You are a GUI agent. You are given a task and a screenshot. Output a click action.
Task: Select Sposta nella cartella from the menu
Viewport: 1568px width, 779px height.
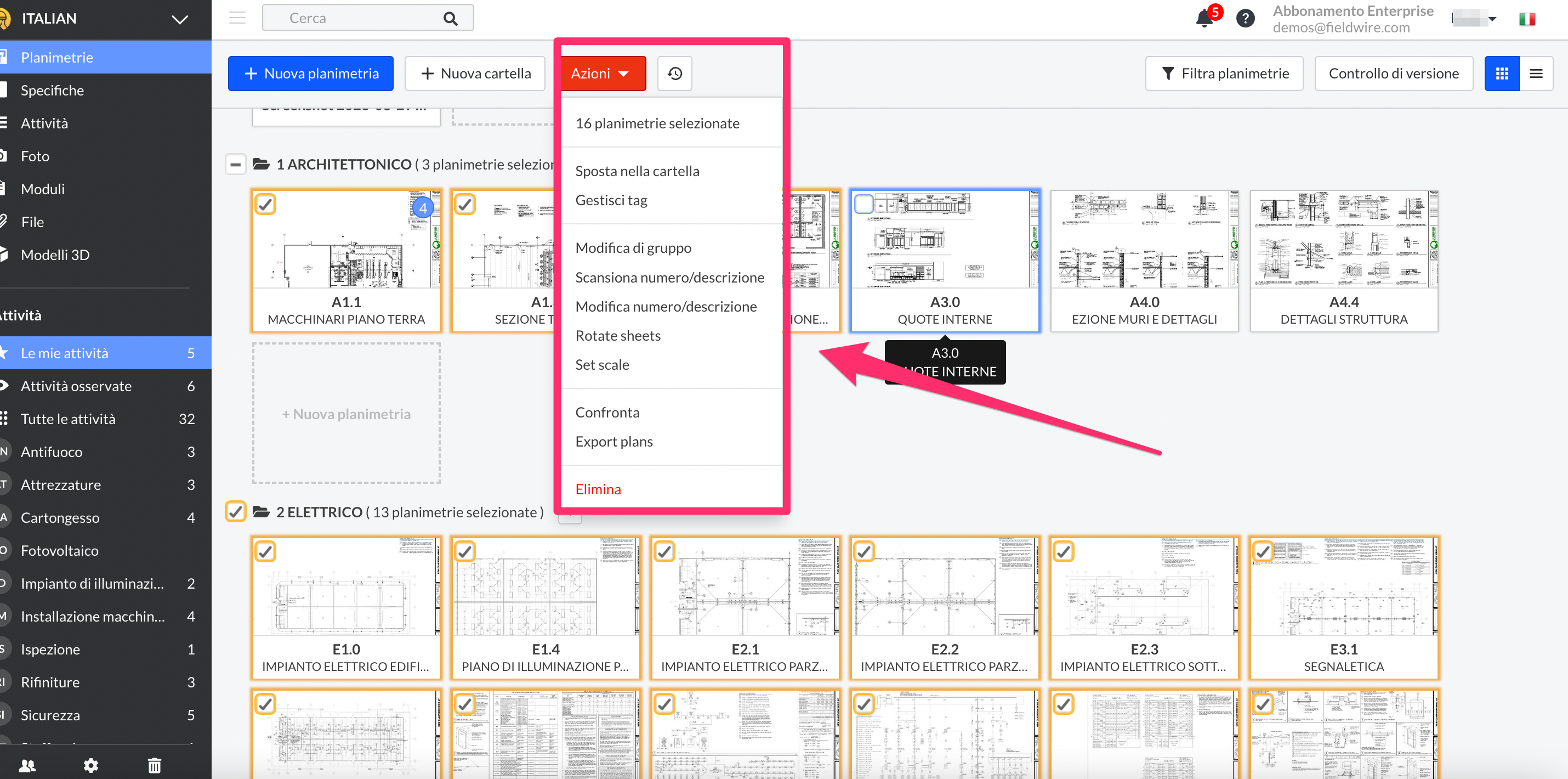tap(637, 171)
